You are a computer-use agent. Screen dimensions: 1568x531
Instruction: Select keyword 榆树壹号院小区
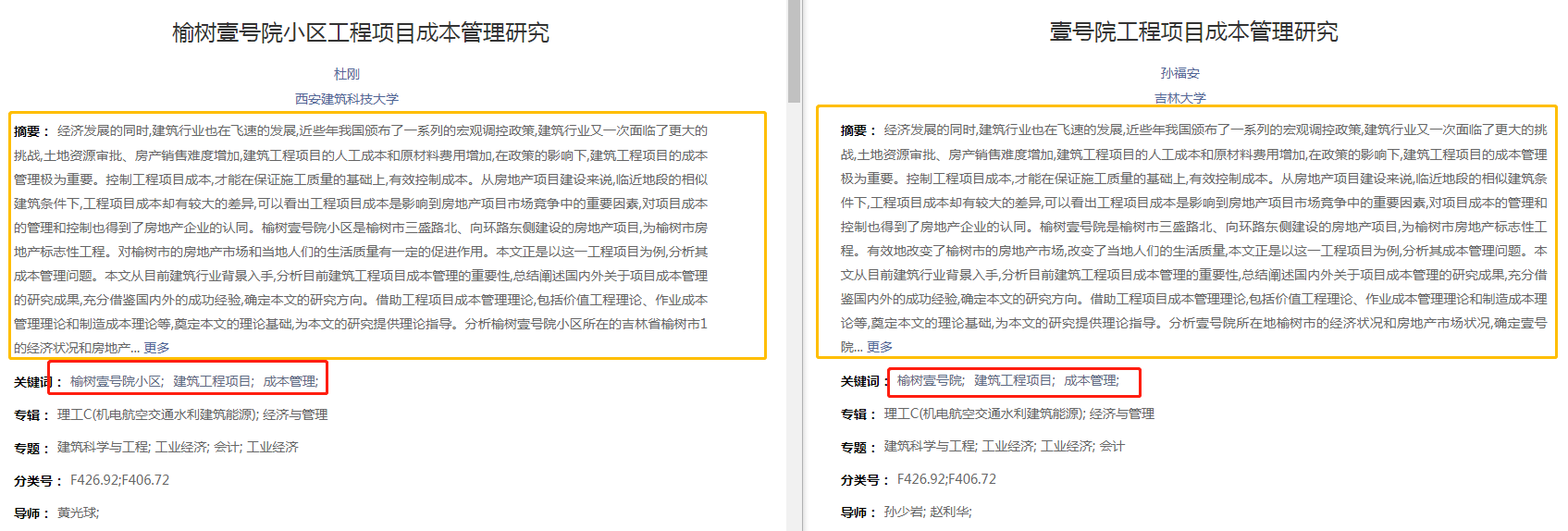(117, 381)
